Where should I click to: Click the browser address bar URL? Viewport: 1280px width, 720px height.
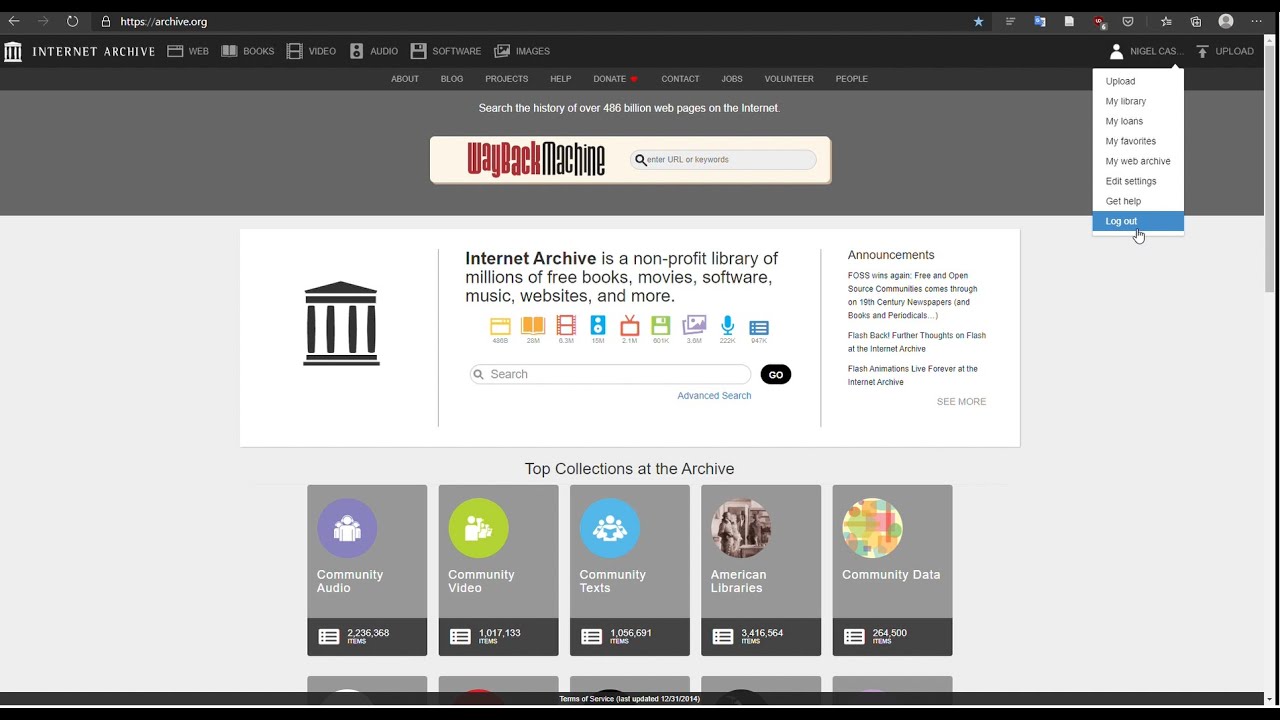(164, 21)
